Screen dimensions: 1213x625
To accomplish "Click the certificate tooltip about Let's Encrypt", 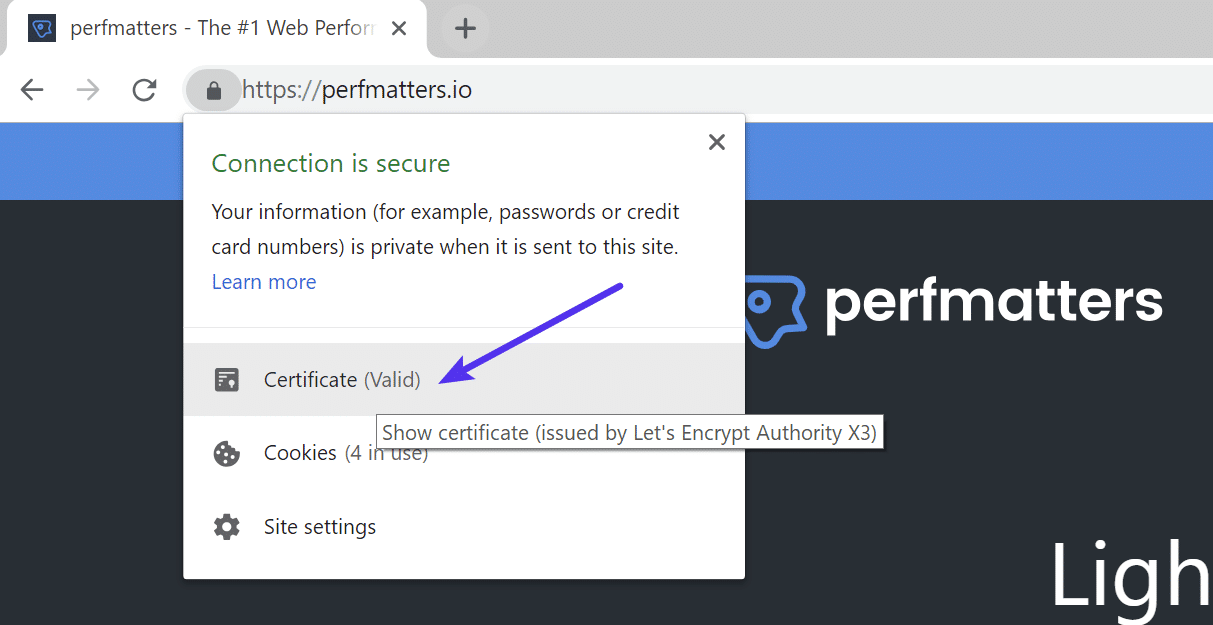I will click(x=630, y=431).
